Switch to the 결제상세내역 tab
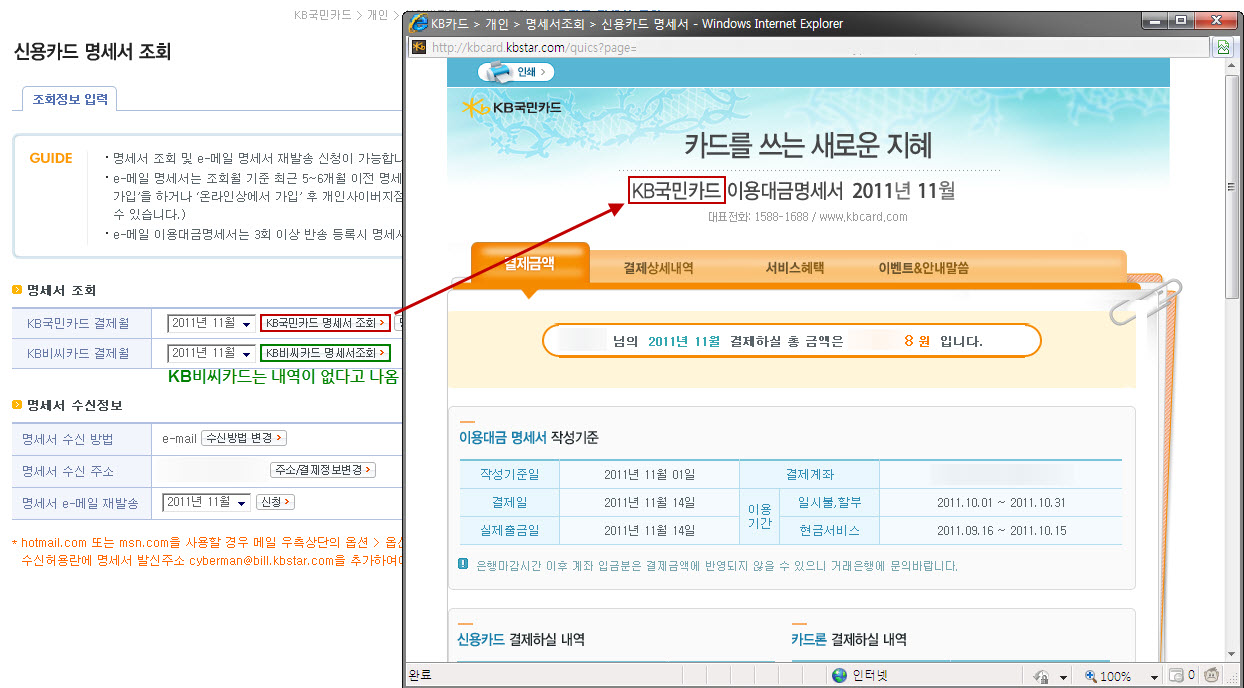The height and width of the screenshot is (688, 1244). coord(658,268)
